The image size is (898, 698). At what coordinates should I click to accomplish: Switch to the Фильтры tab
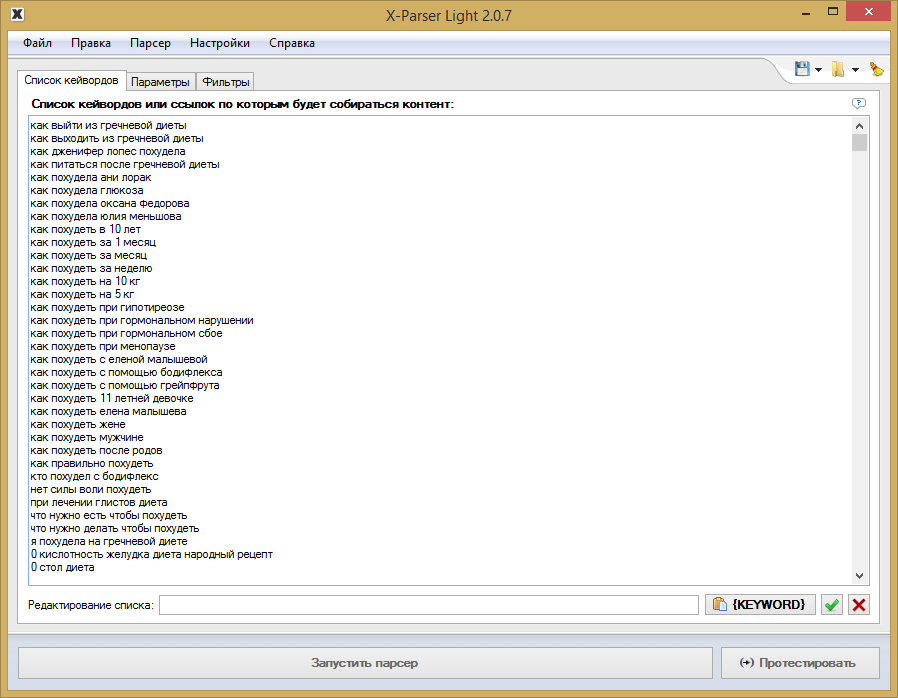pyautogui.click(x=226, y=82)
